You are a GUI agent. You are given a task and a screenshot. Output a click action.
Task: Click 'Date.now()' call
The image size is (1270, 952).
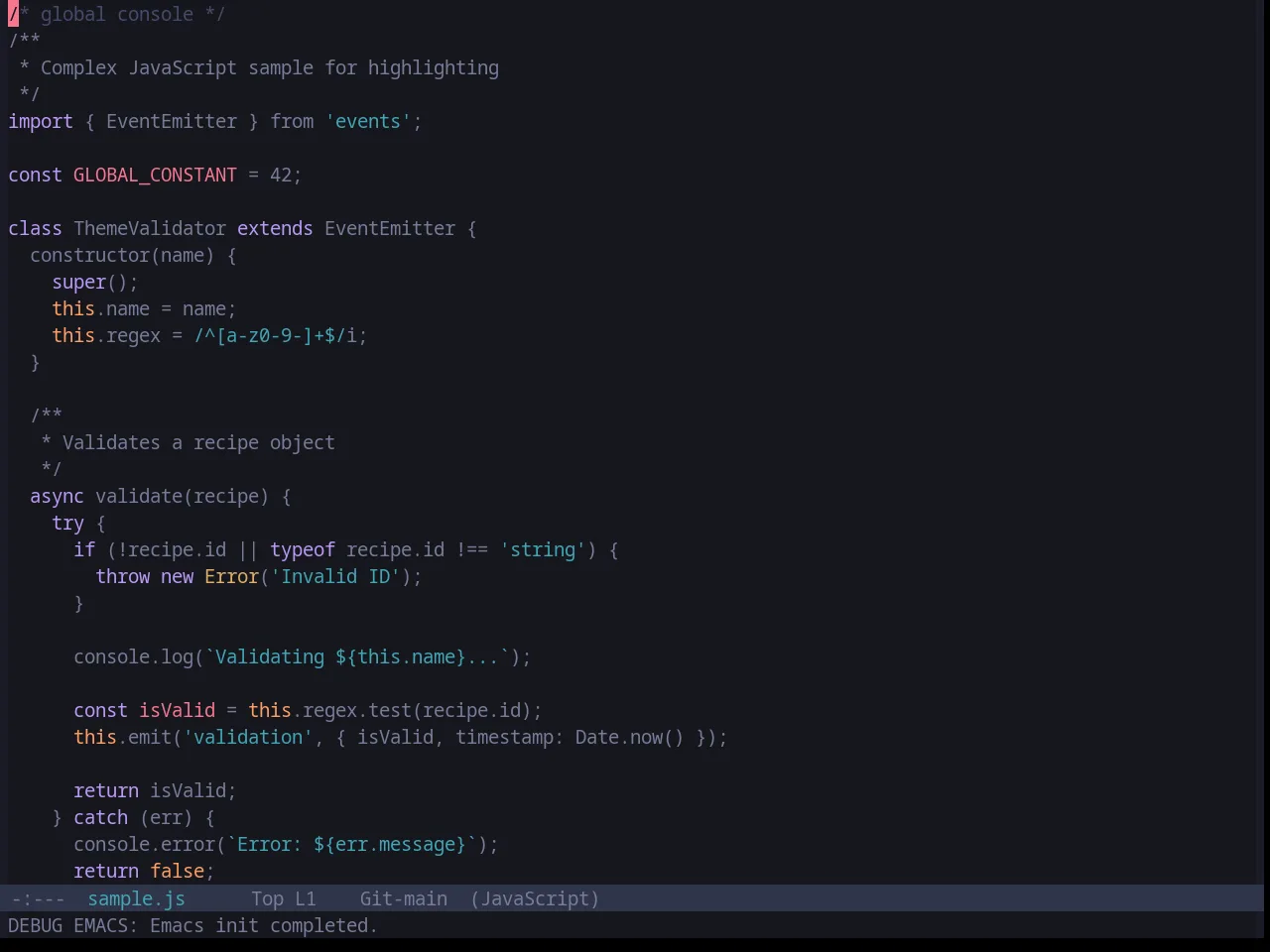click(x=630, y=737)
